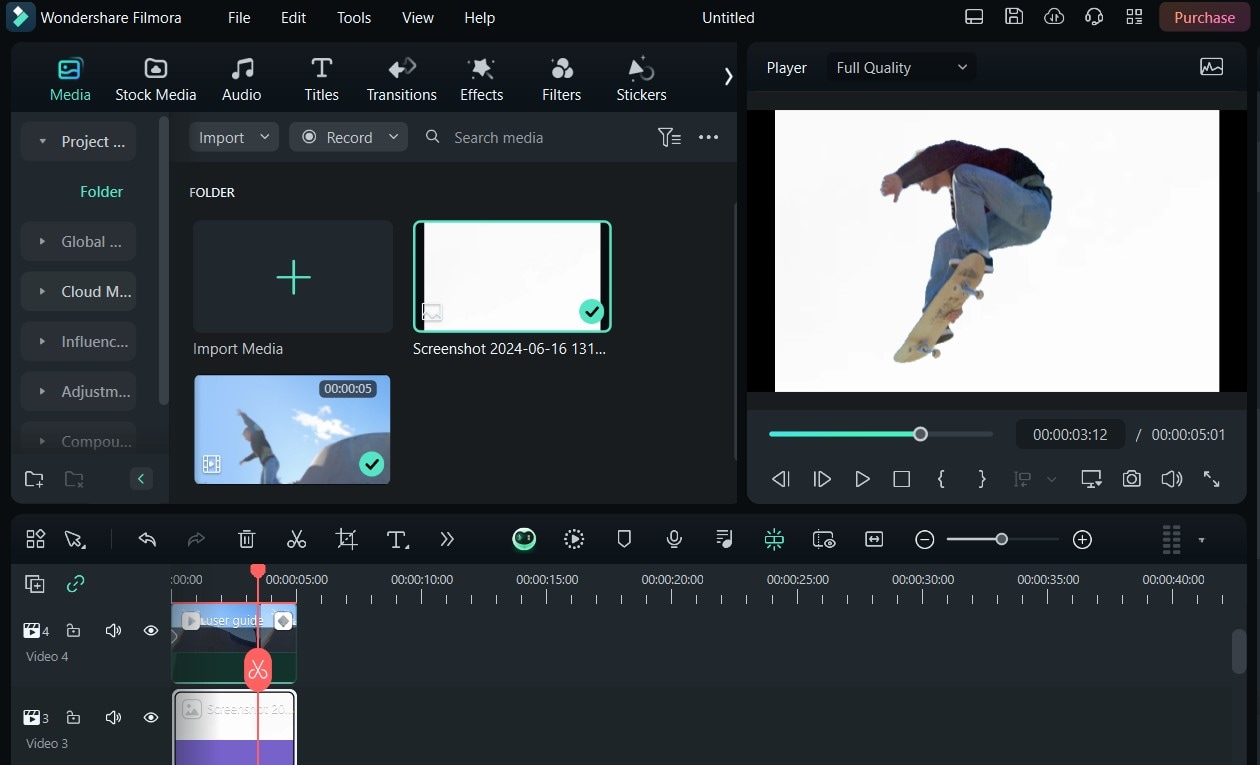Open the Titles tab
Image resolution: width=1260 pixels, height=765 pixels.
tap(321, 80)
